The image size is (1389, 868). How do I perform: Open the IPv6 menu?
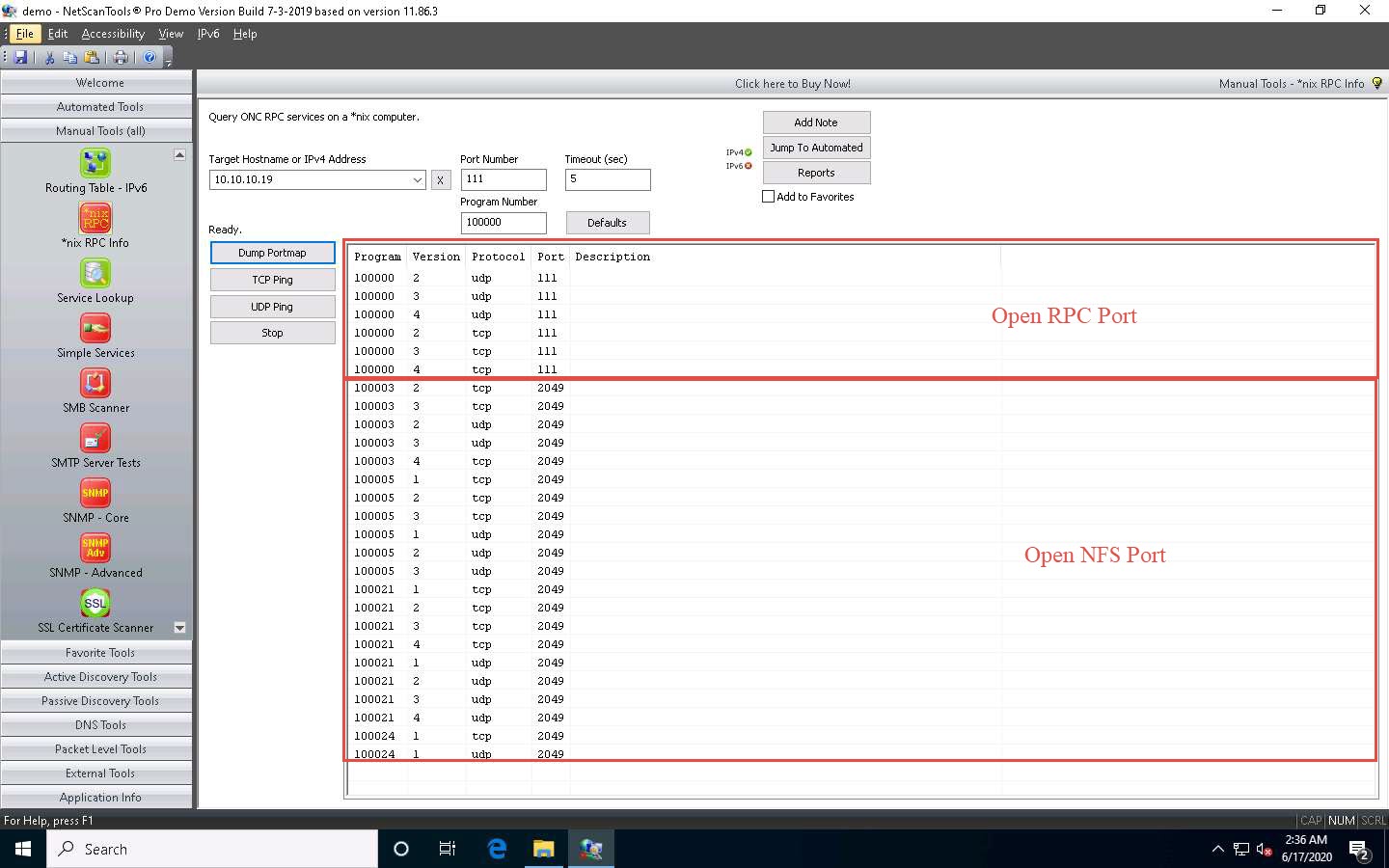point(208,34)
